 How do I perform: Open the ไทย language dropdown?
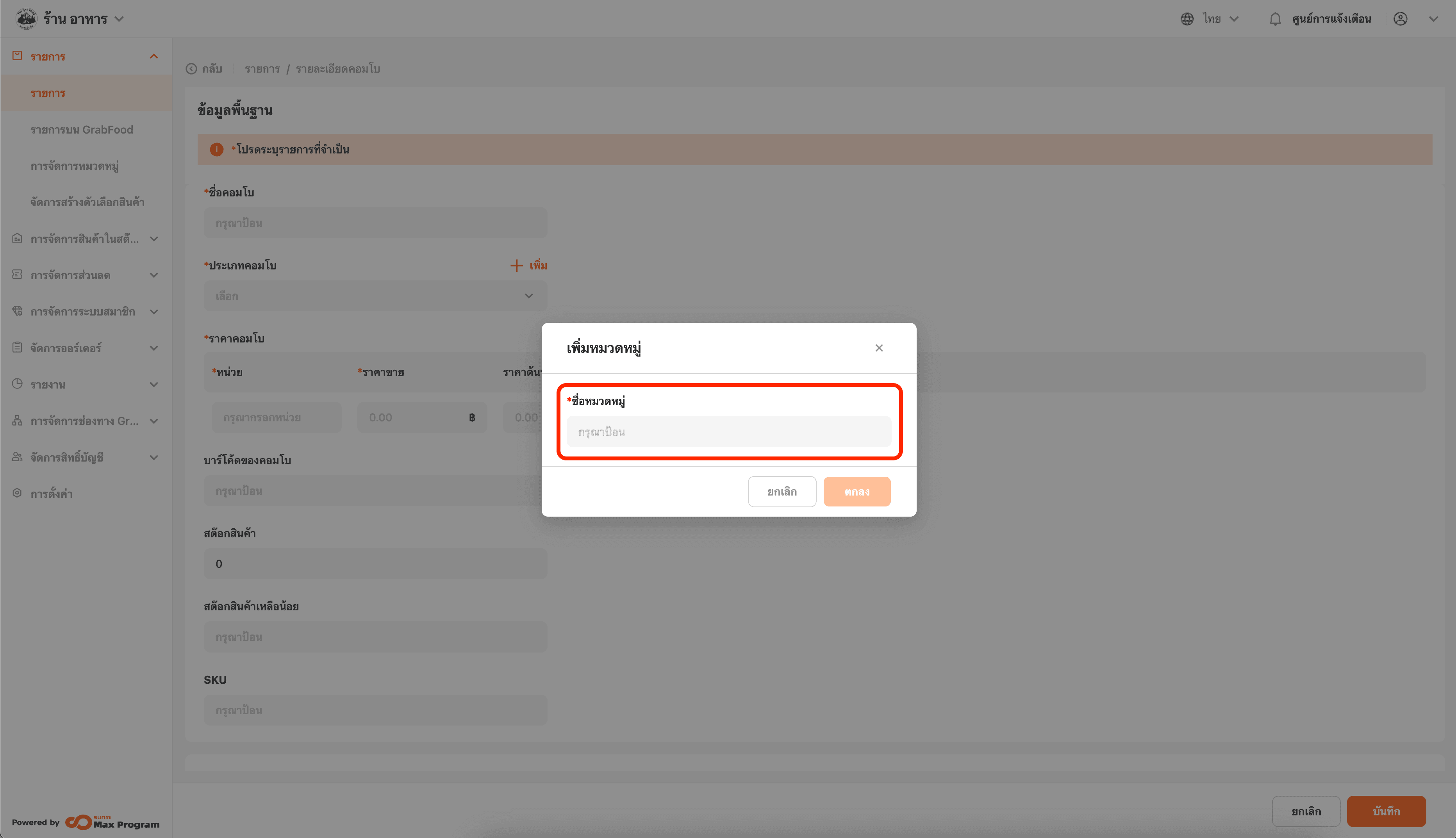point(1233,19)
